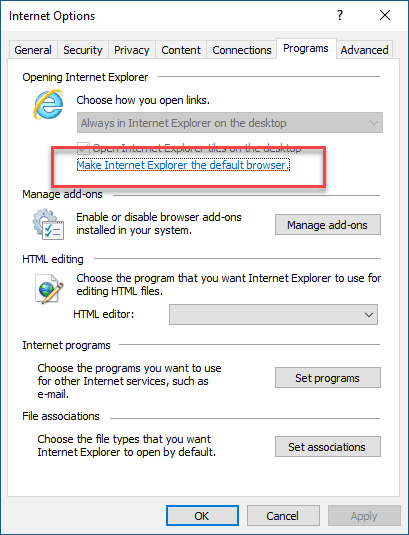This screenshot has height=535, width=409.
Task: Click the Help question mark icon
Action: (x=339, y=15)
